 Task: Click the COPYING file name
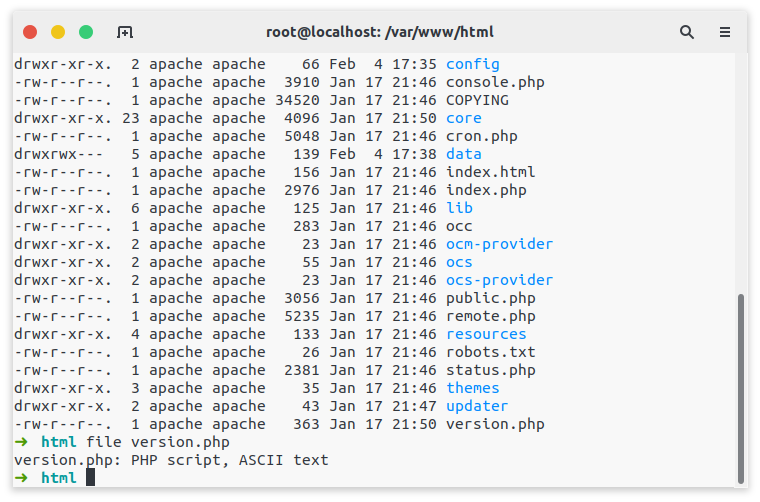(477, 100)
